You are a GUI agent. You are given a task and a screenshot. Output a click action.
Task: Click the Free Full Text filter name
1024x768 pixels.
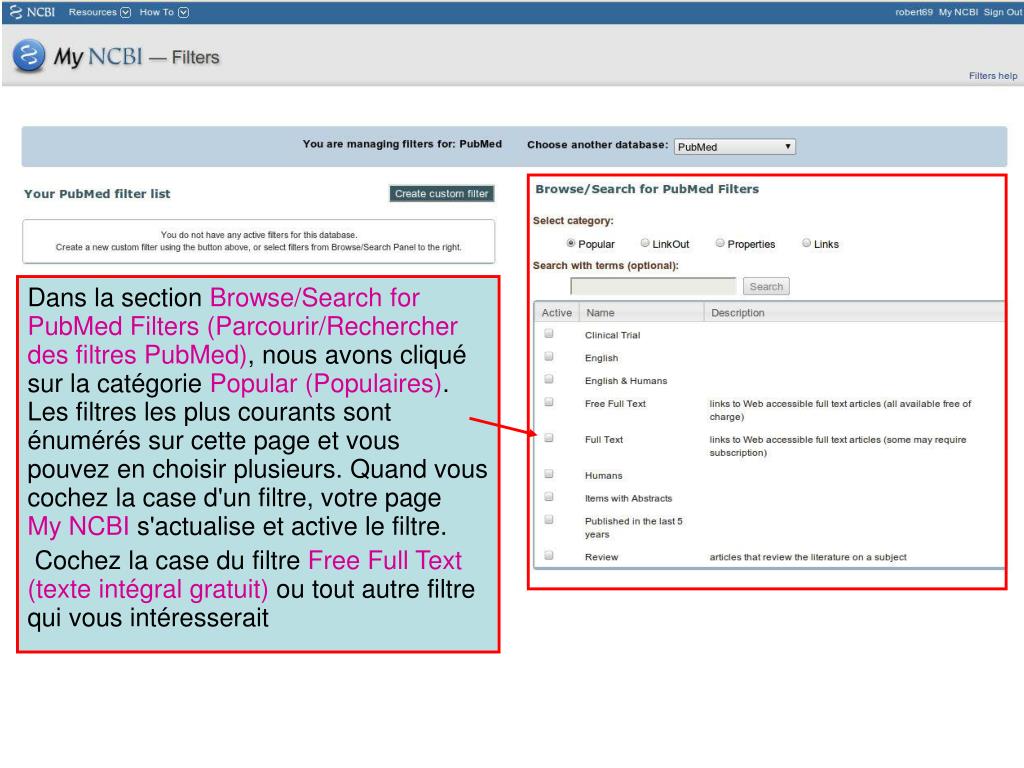click(615, 404)
